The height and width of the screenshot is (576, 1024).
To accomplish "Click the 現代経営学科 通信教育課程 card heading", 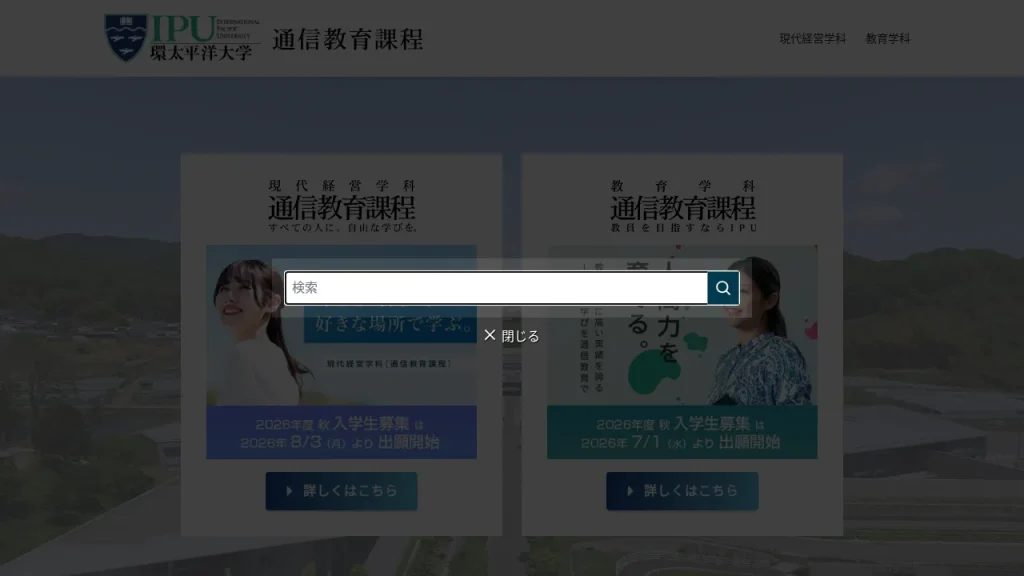I will (342, 206).
